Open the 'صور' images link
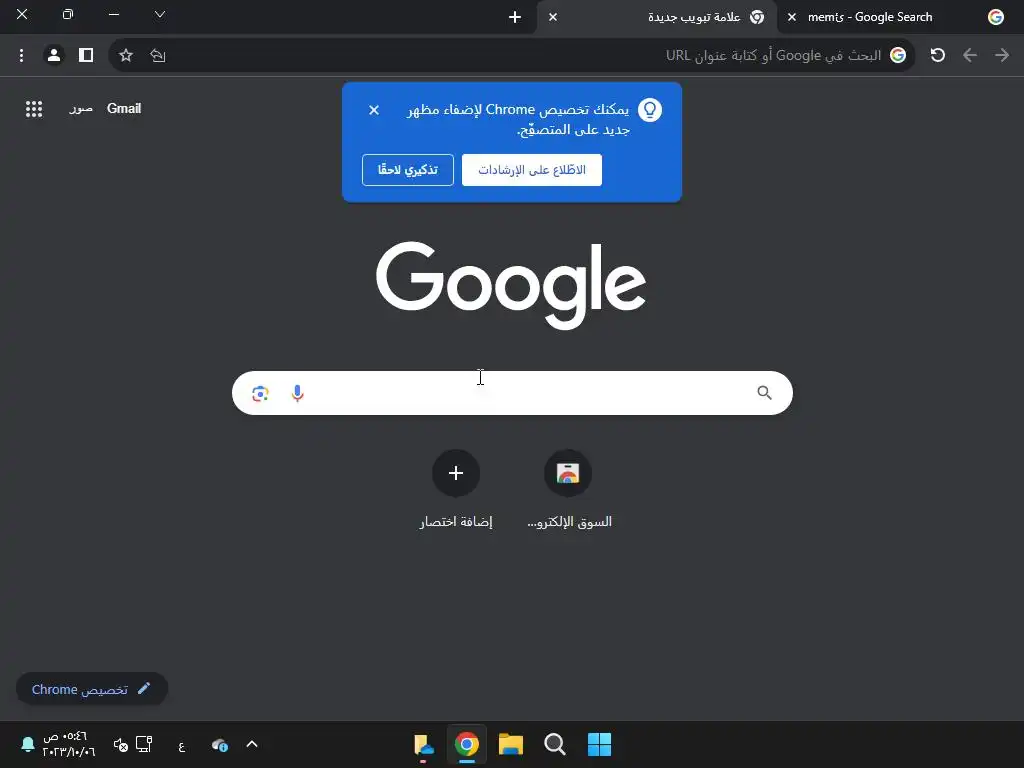This screenshot has width=1024, height=768. [81, 109]
